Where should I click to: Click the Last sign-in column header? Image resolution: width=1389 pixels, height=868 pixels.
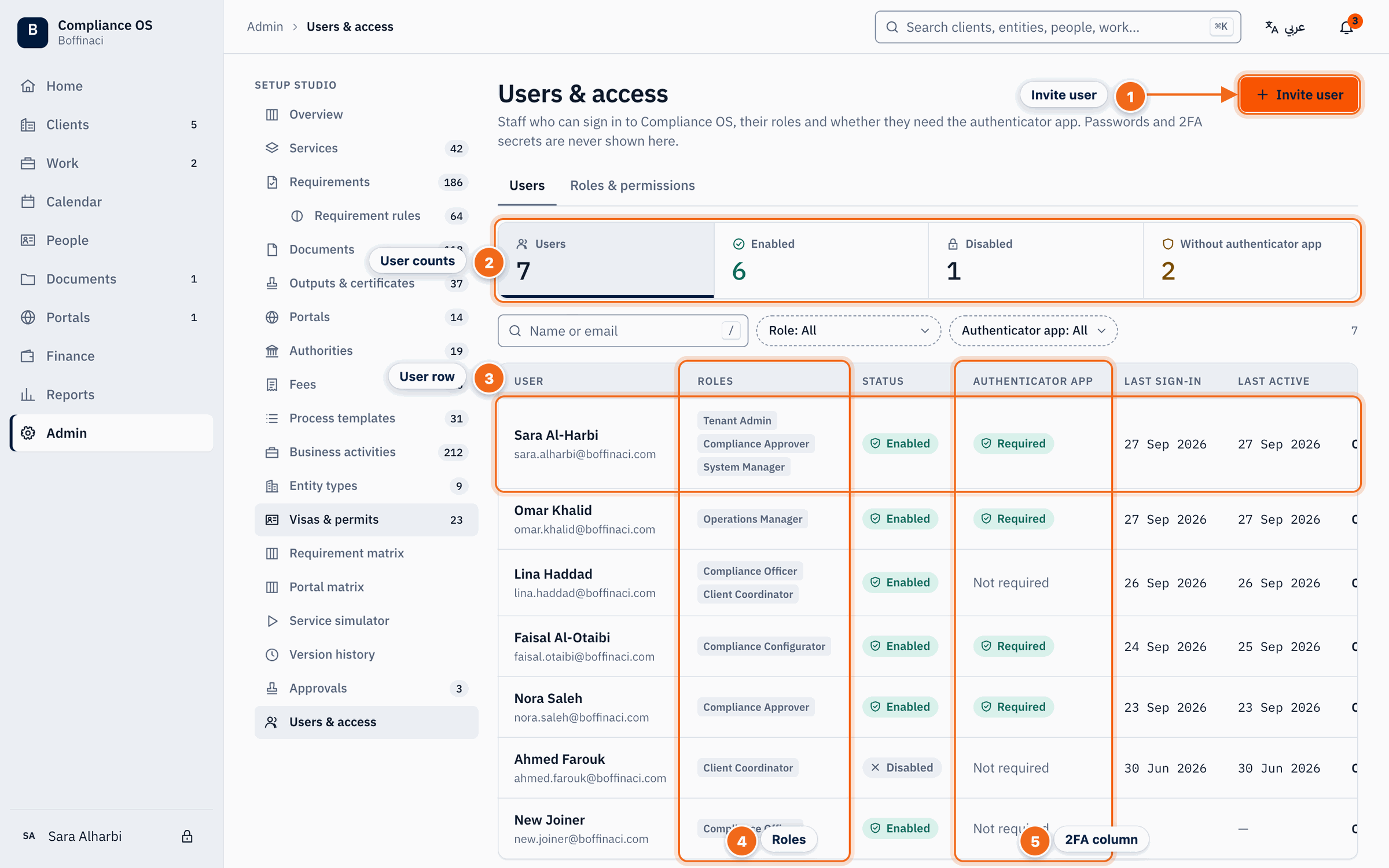tap(1162, 381)
